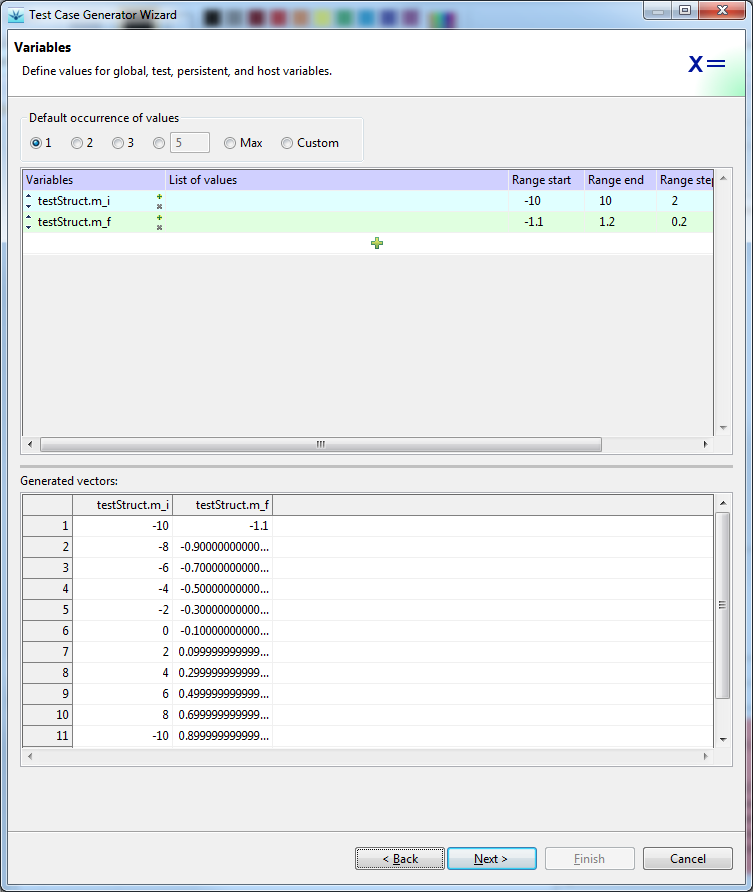Click delete x icon in testStruct.m_i row
The height and width of the screenshot is (892, 753).
click(x=159, y=206)
